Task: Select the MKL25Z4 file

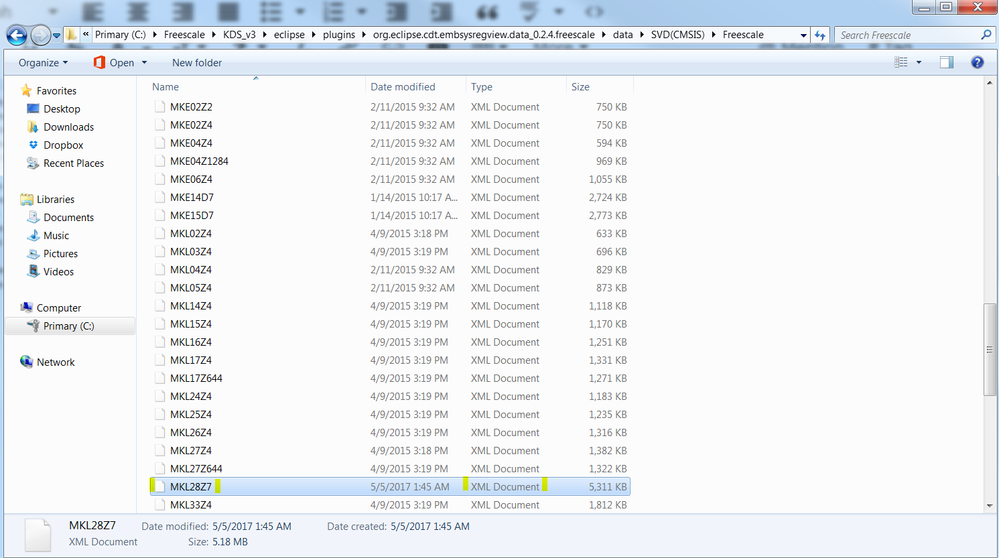Action: pyautogui.click(x=191, y=414)
